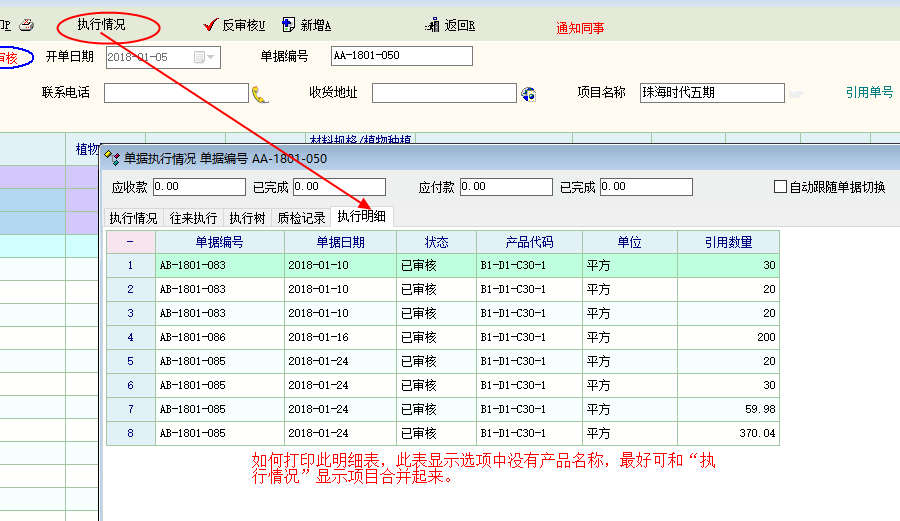Click the printer icon in top toolbar
This screenshot has height=521, width=900.
(26, 25)
